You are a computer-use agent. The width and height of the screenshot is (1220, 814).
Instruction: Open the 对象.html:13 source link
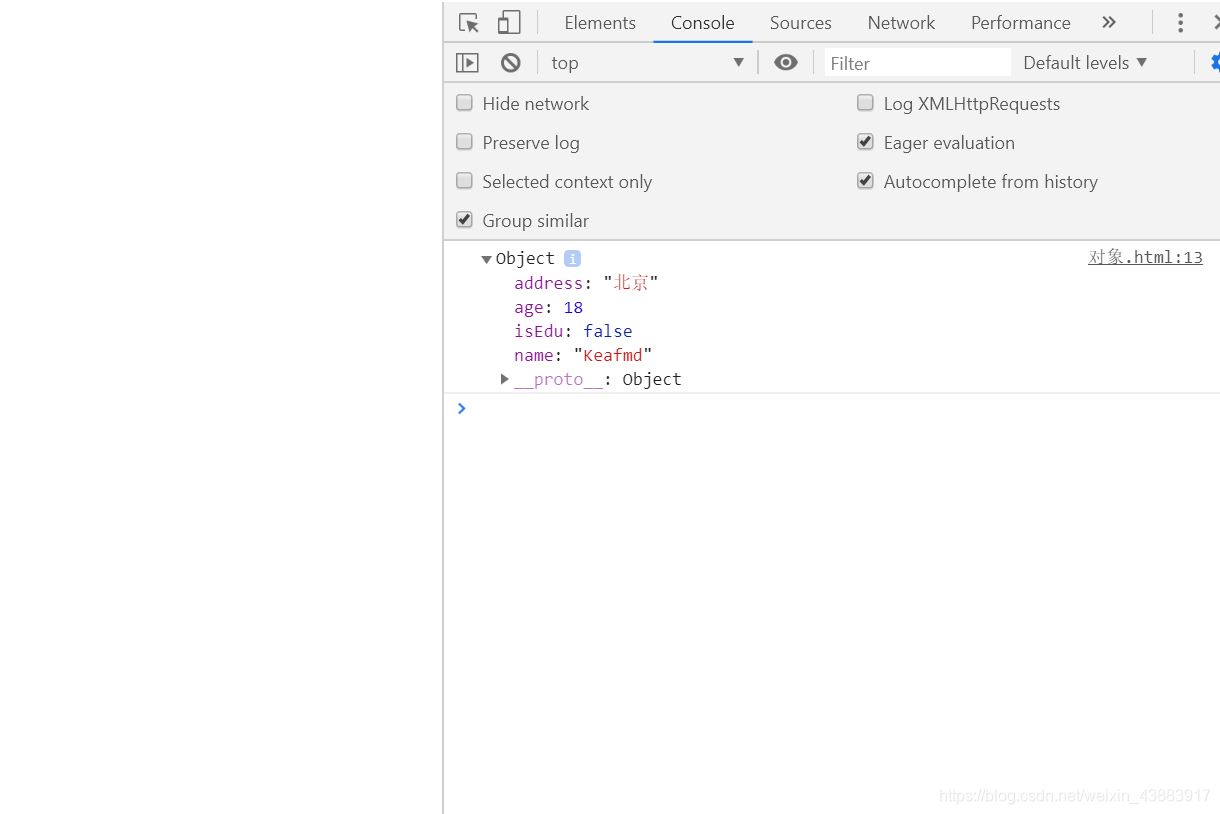click(x=1145, y=258)
